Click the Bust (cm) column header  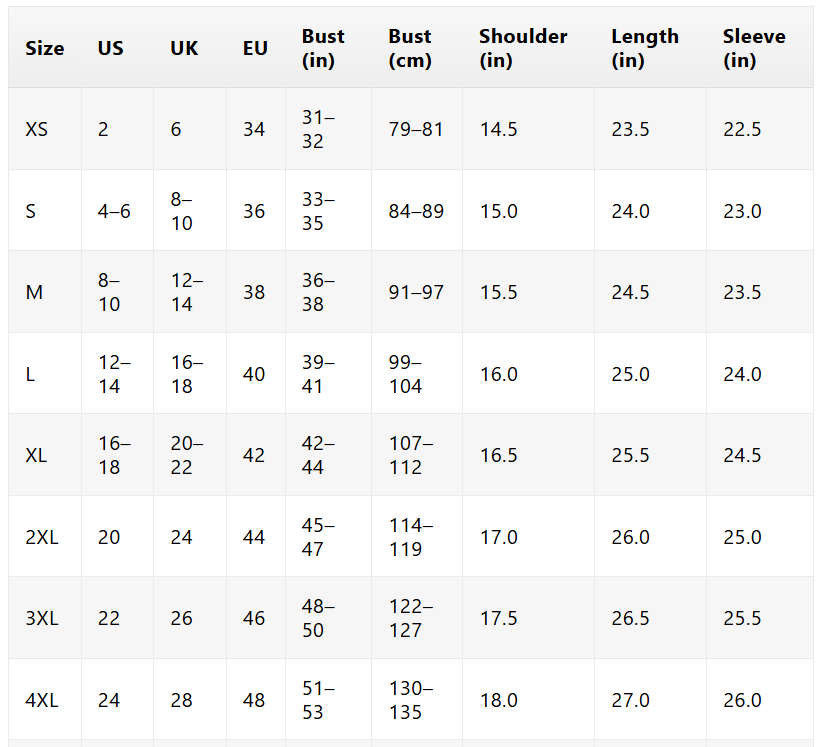(x=417, y=48)
